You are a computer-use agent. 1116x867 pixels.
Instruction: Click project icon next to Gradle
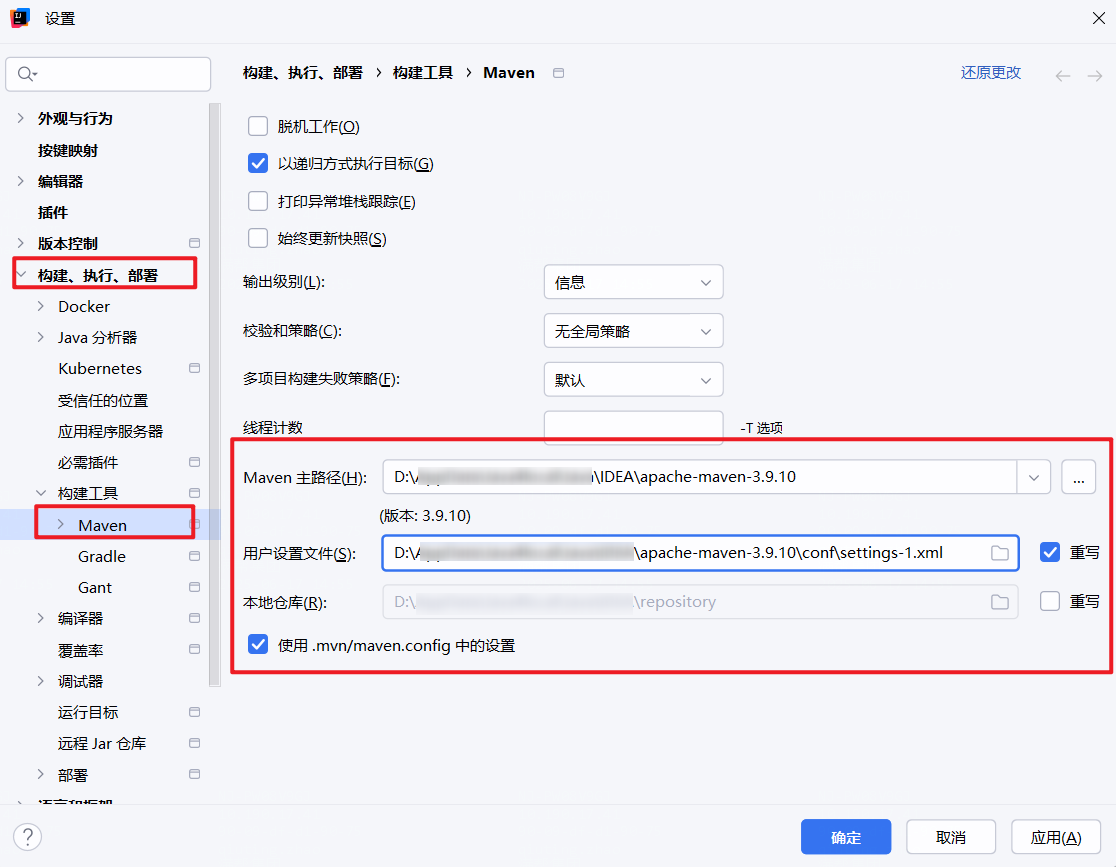tap(194, 556)
